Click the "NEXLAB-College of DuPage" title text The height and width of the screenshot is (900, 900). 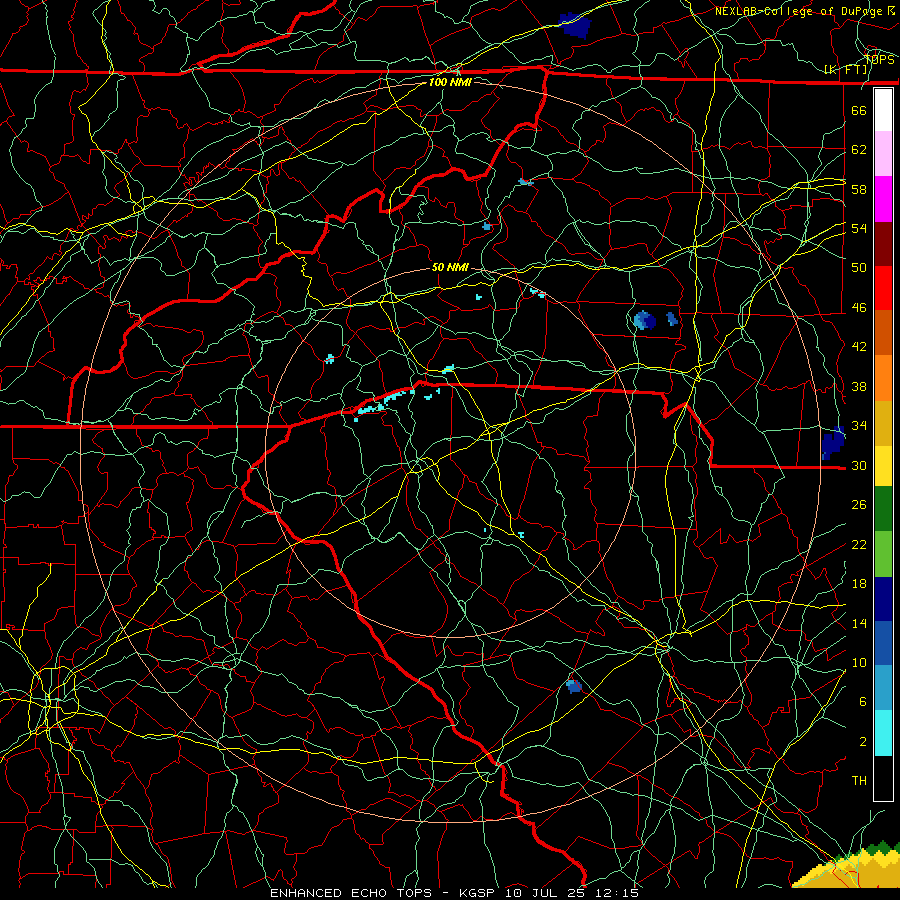(x=800, y=11)
